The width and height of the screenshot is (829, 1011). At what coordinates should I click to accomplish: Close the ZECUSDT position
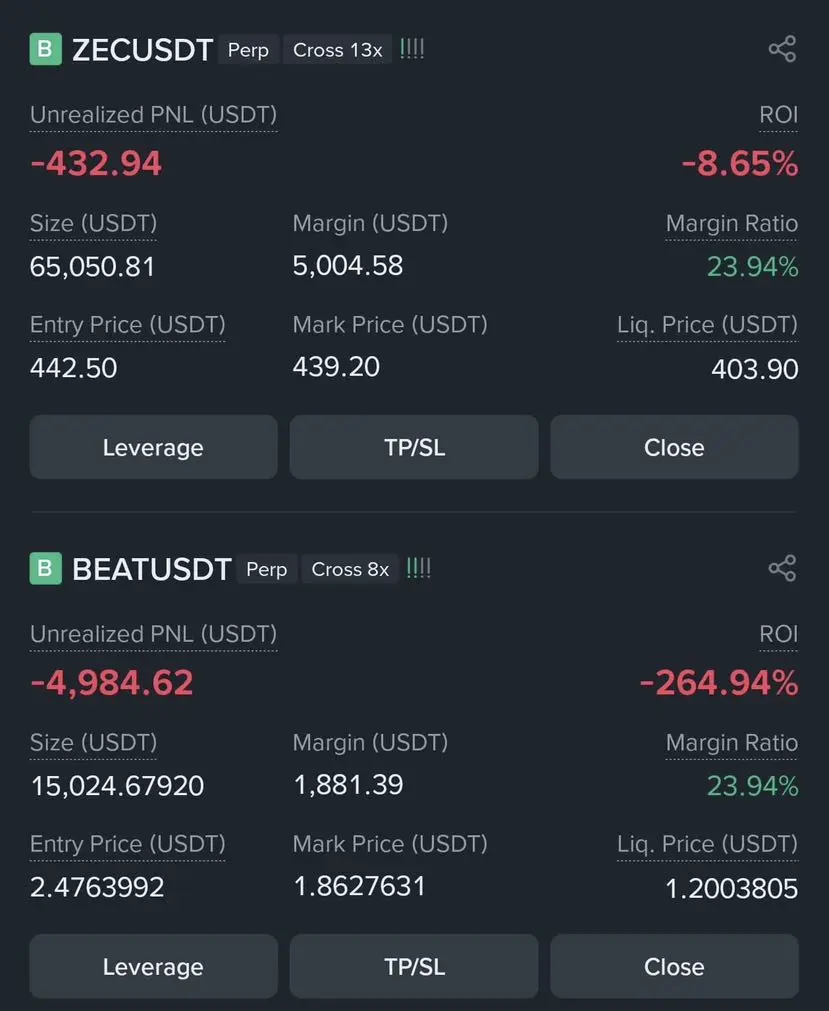[674, 447]
